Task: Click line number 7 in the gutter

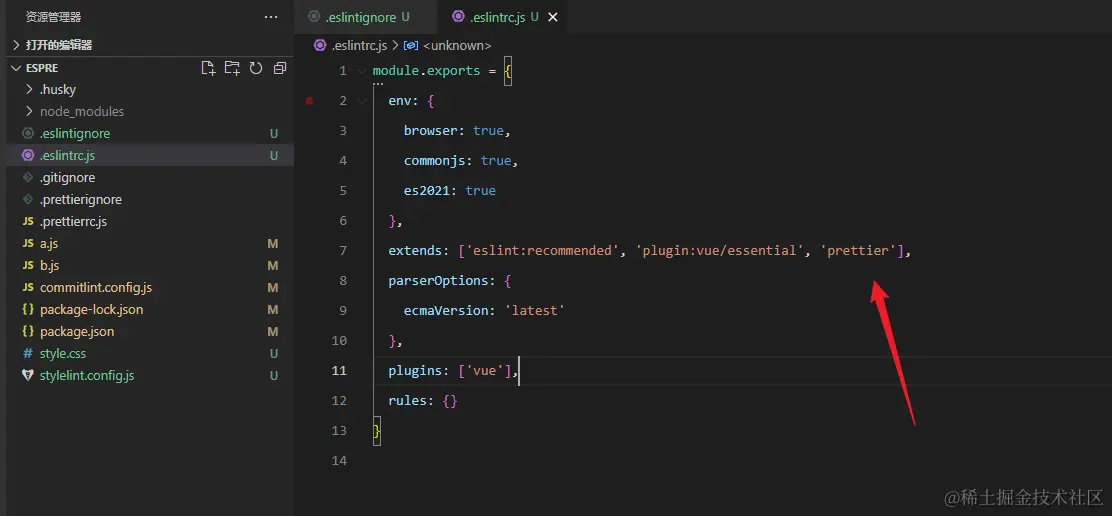Action: coord(343,250)
